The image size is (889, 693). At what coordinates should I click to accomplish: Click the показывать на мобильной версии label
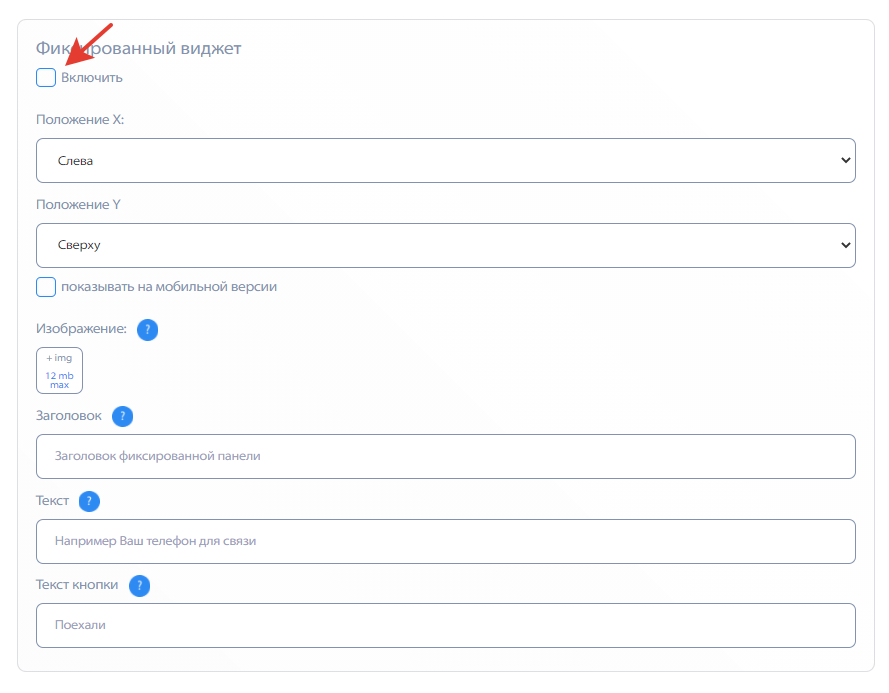pyautogui.click(x=169, y=287)
